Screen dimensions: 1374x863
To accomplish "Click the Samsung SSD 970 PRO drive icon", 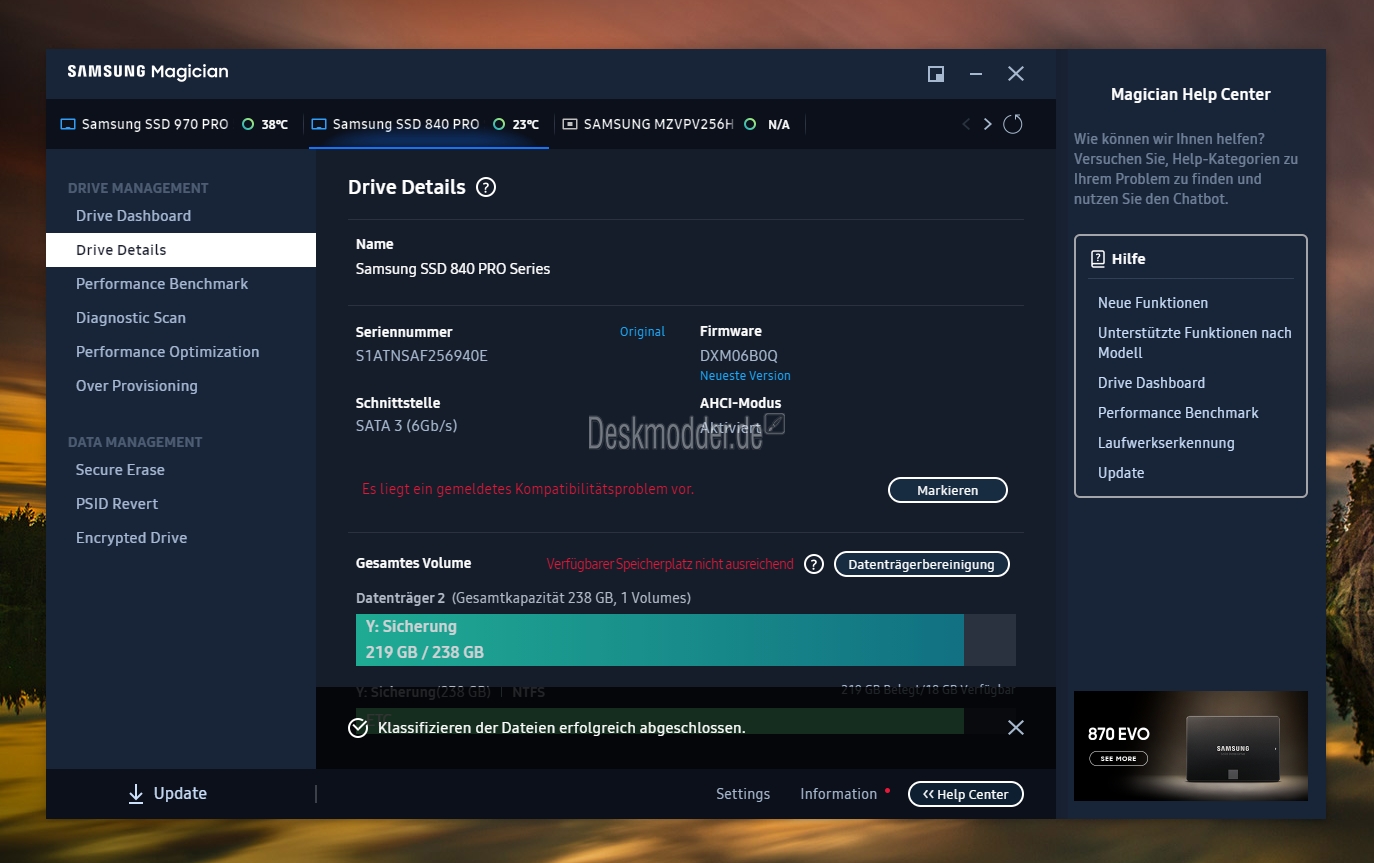I will (68, 125).
